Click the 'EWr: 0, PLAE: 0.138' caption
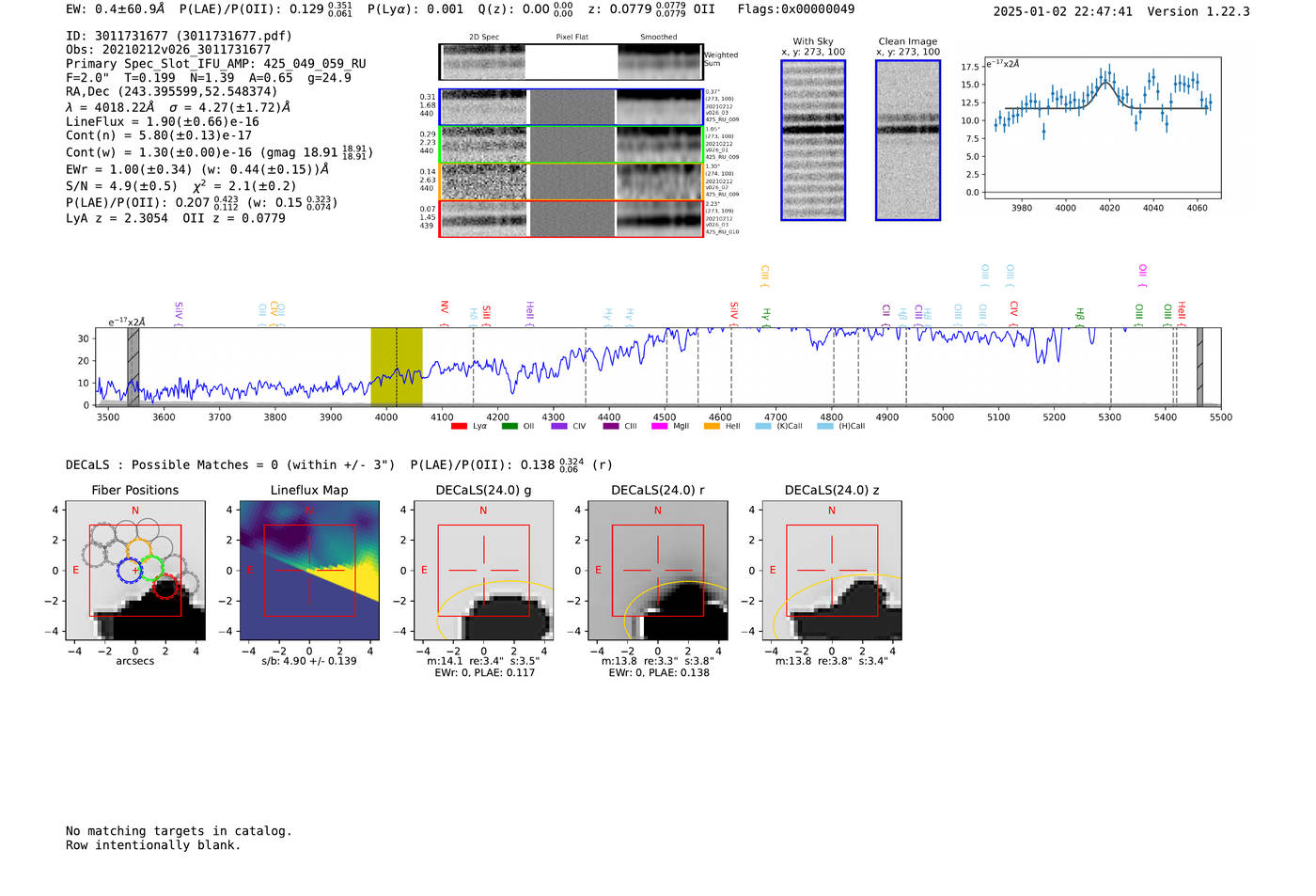The image size is (1316, 896). [659, 673]
